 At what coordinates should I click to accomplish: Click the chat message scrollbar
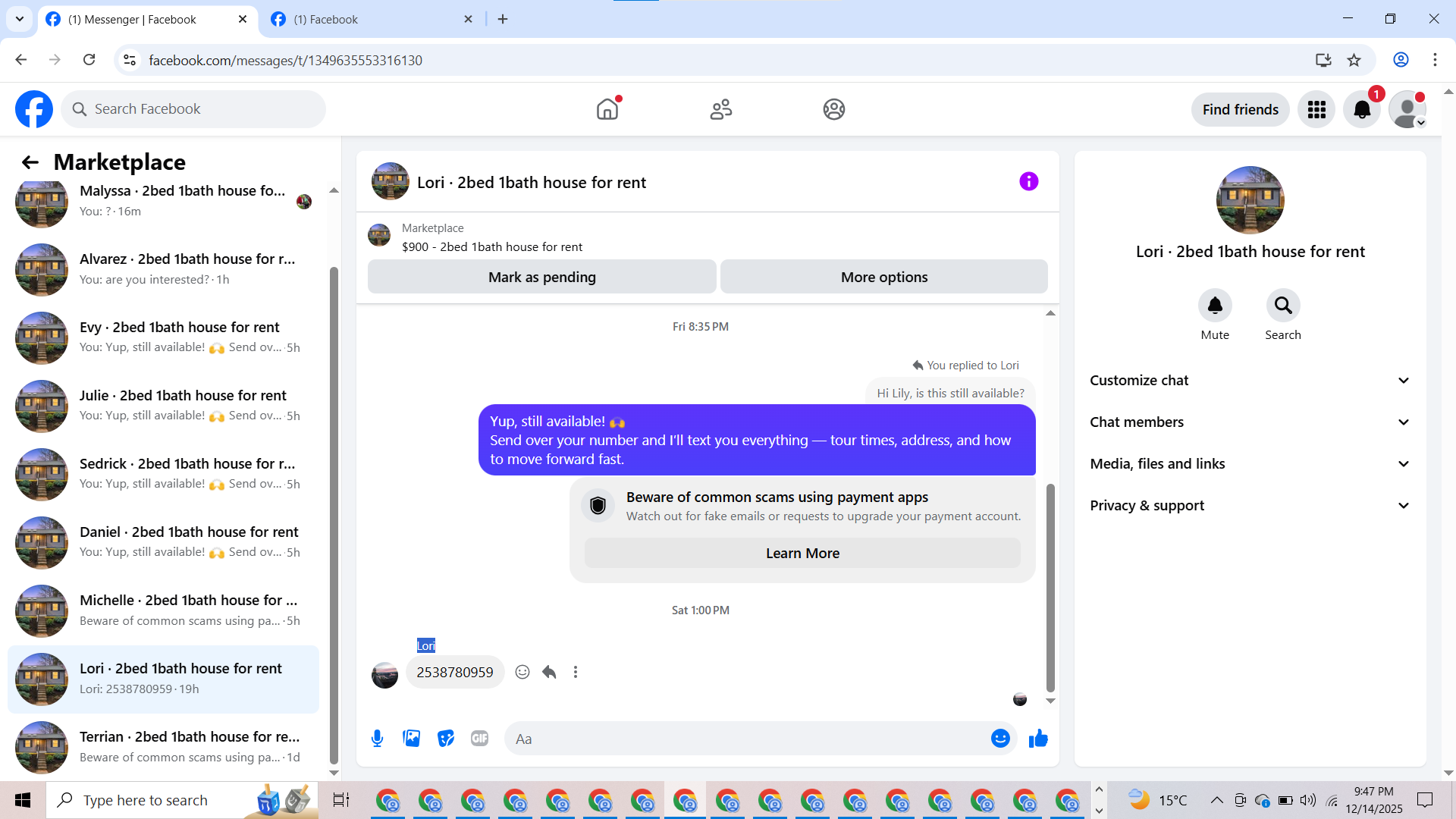(x=1050, y=588)
